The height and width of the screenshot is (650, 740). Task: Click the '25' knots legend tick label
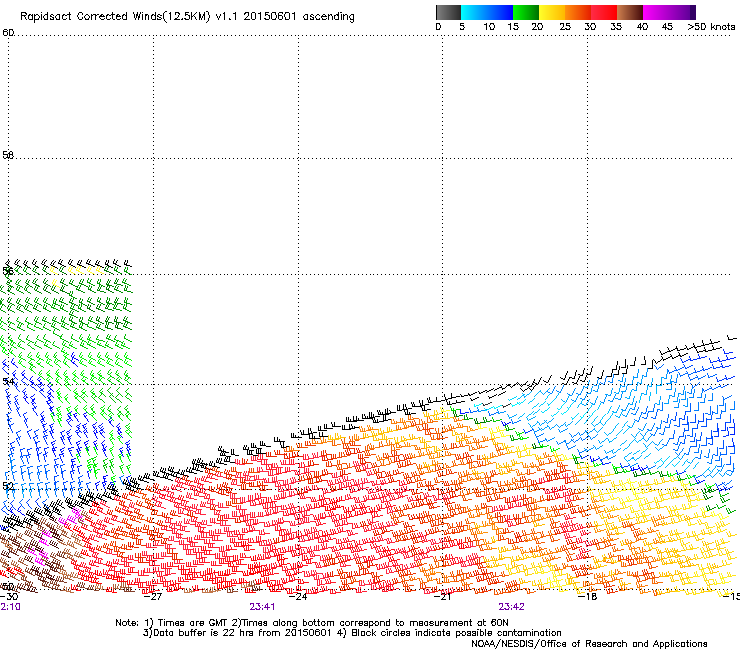coord(565,27)
